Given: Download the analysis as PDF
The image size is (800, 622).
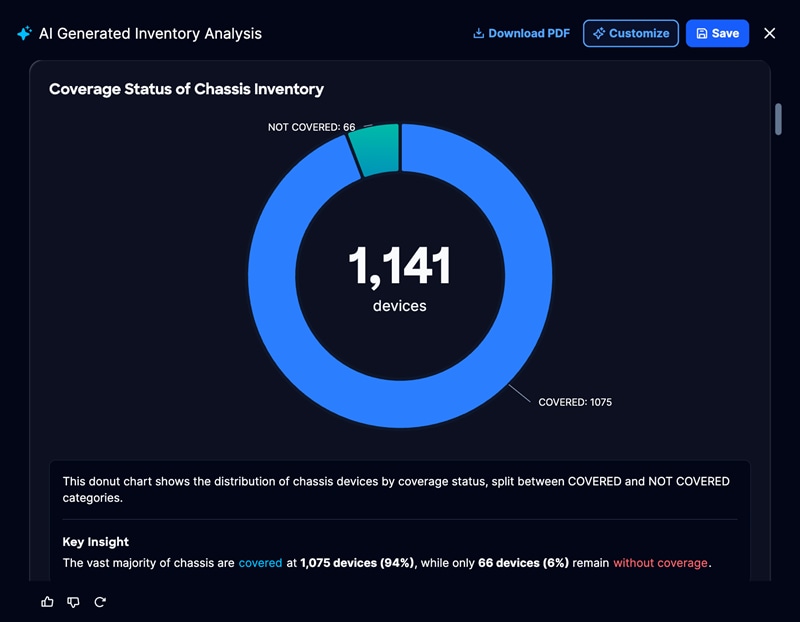Looking at the screenshot, I should [521, 33].
